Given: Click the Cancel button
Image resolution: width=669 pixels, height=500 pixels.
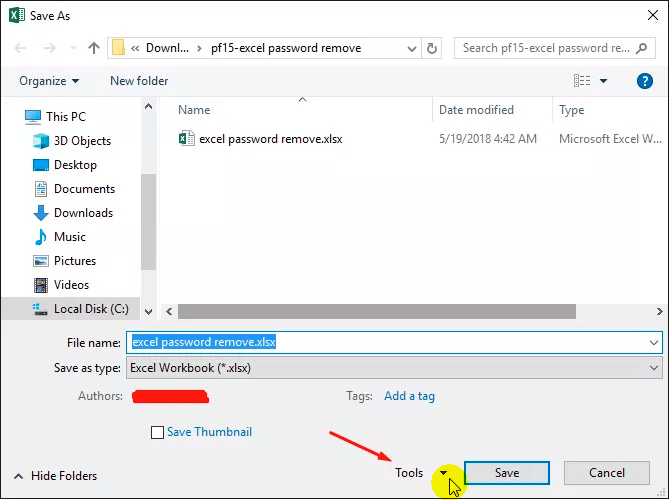Looking at the screenshot, I should pyautogui.click(x=607, y=473).
